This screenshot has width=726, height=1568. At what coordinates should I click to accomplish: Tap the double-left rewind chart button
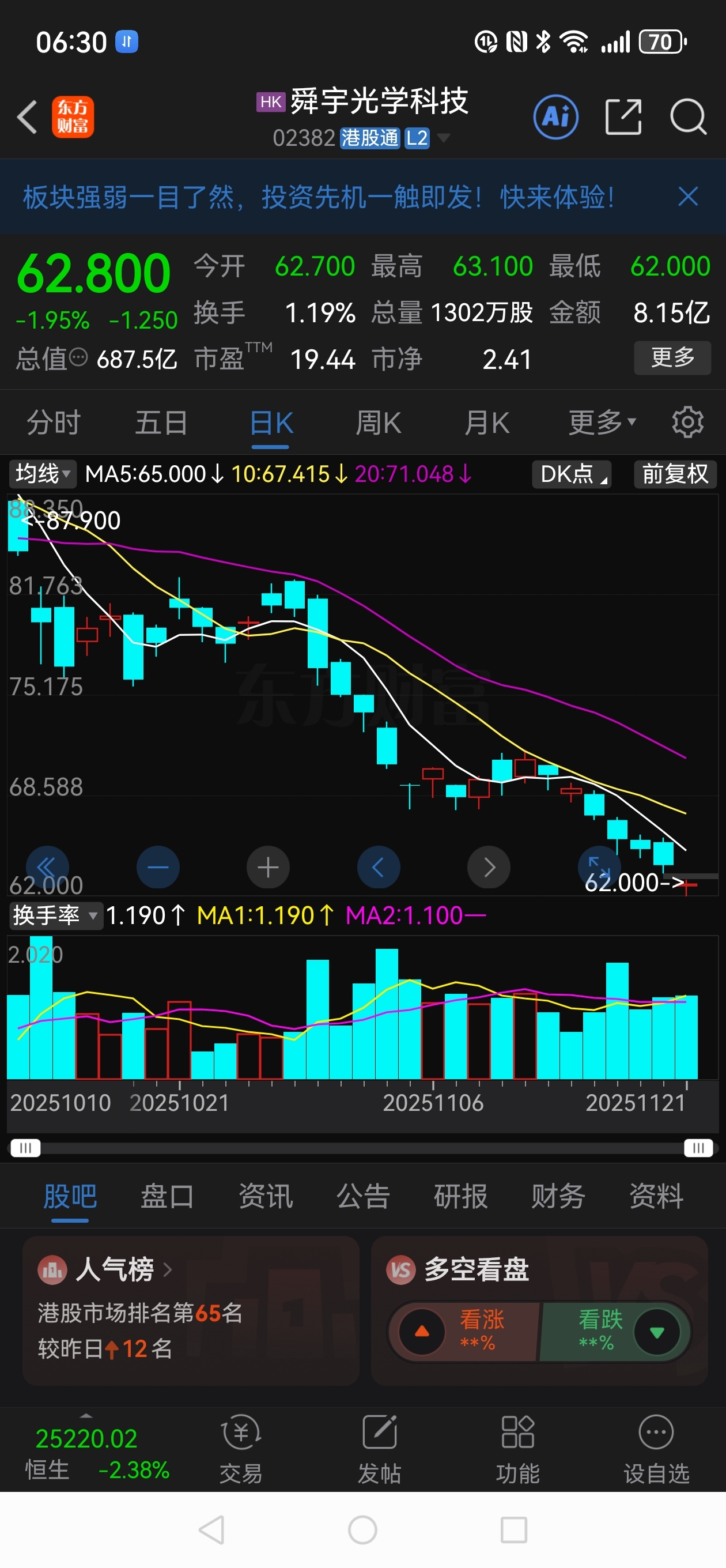[47, 868]
